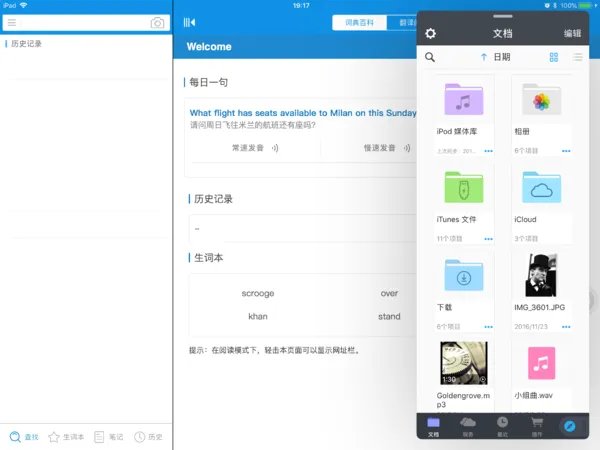Viewport: 600px width, 450px height.
Task: Open more options for IMG_3601.JPG
Action: pyautogui.click(x=566, y=327)
